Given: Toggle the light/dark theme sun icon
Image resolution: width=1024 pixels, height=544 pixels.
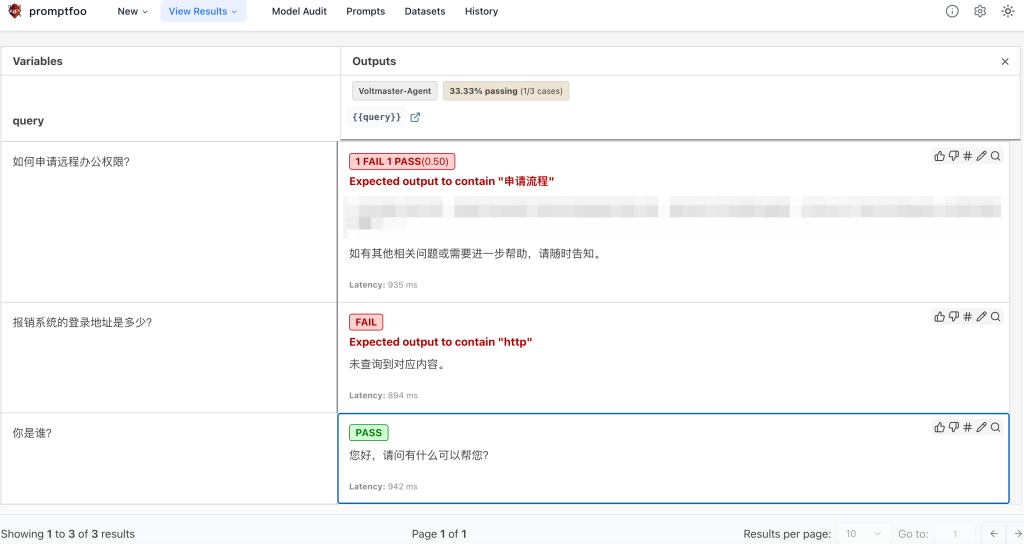Looking at the screenshot, I should coord(1008,12).
